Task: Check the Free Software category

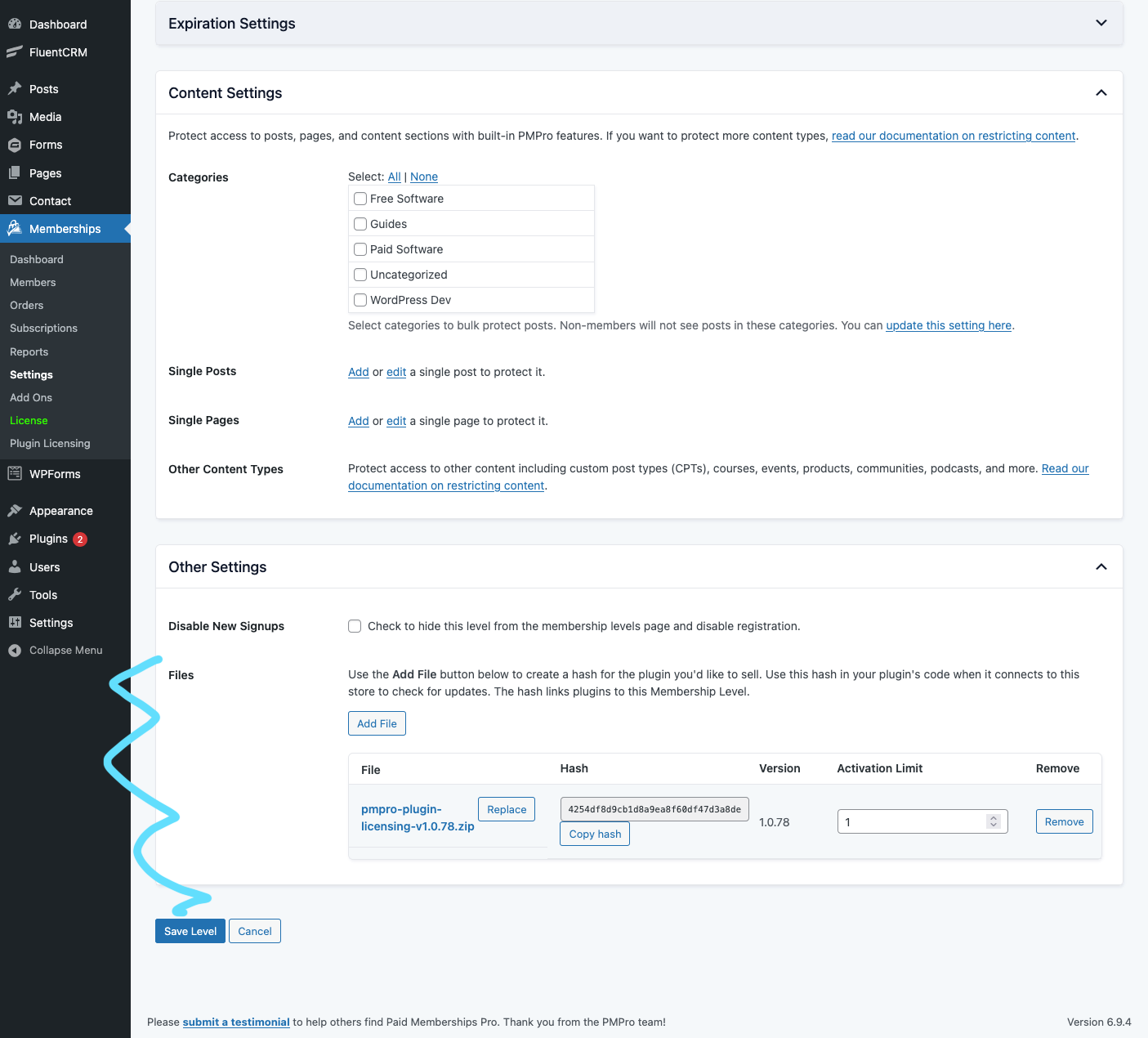Action: 360,199
